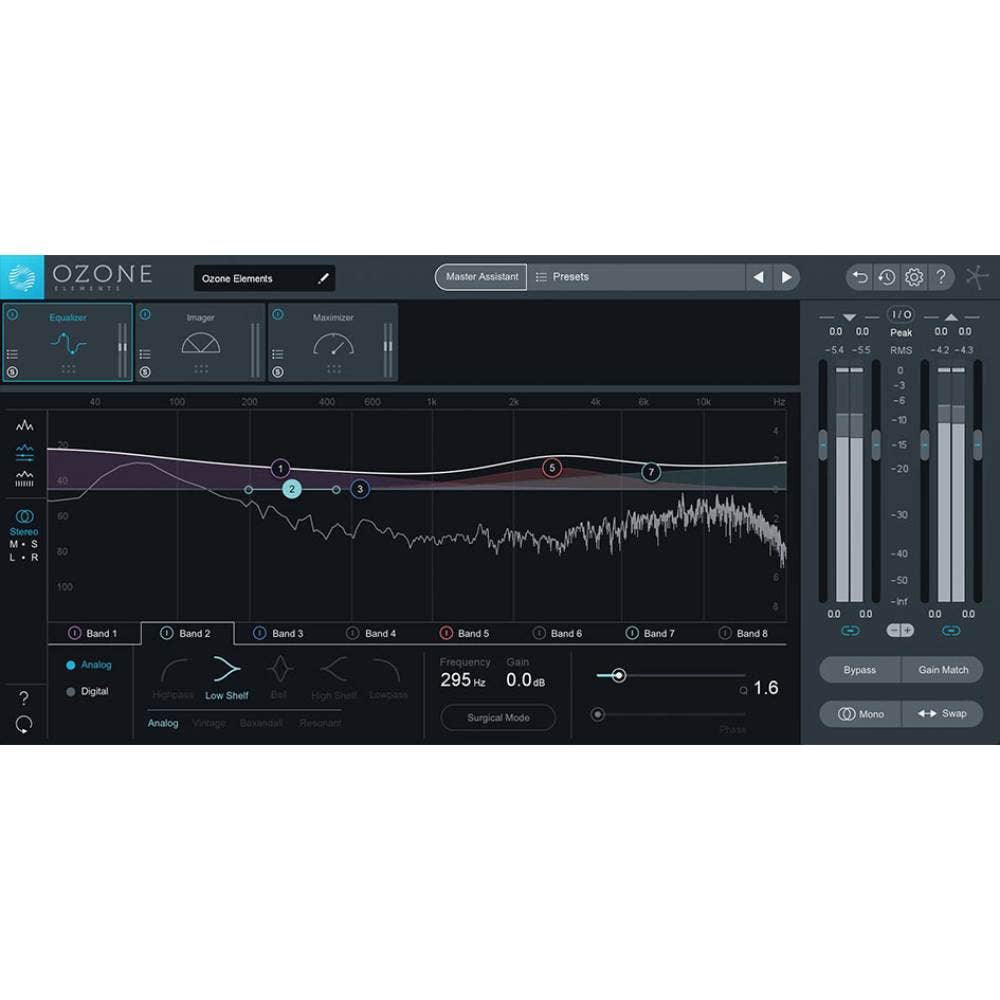Choose the High Shelf filter shape
Image resolution: width=1000 pixels, height=1000 pixels.
click(334, 679)
